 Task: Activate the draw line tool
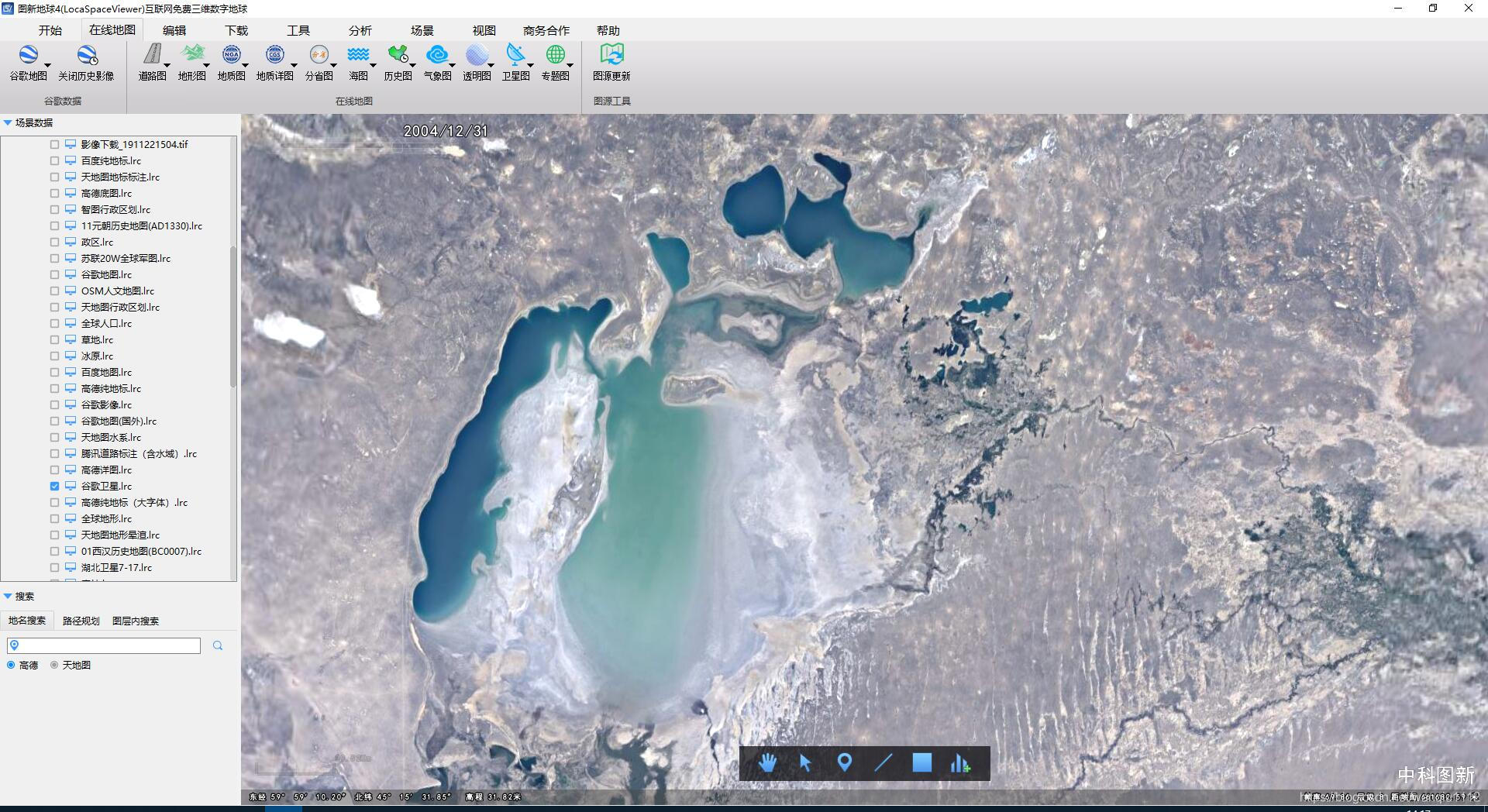point(883,763)
